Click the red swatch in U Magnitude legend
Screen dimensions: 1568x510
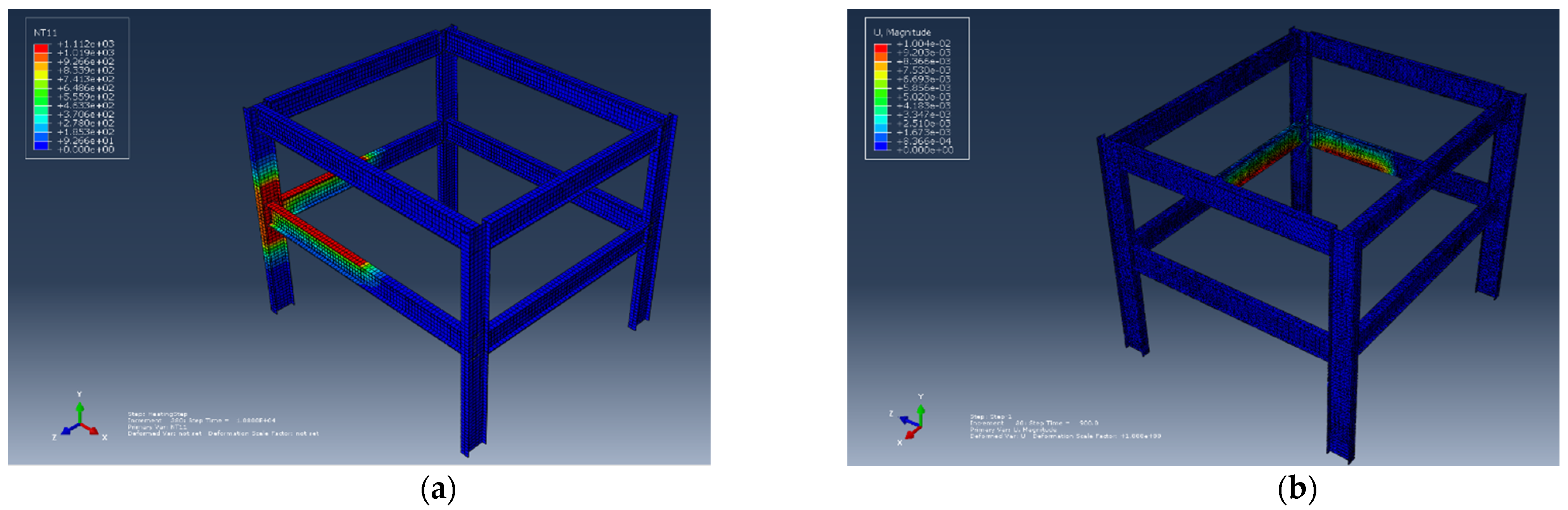[880, 48]
